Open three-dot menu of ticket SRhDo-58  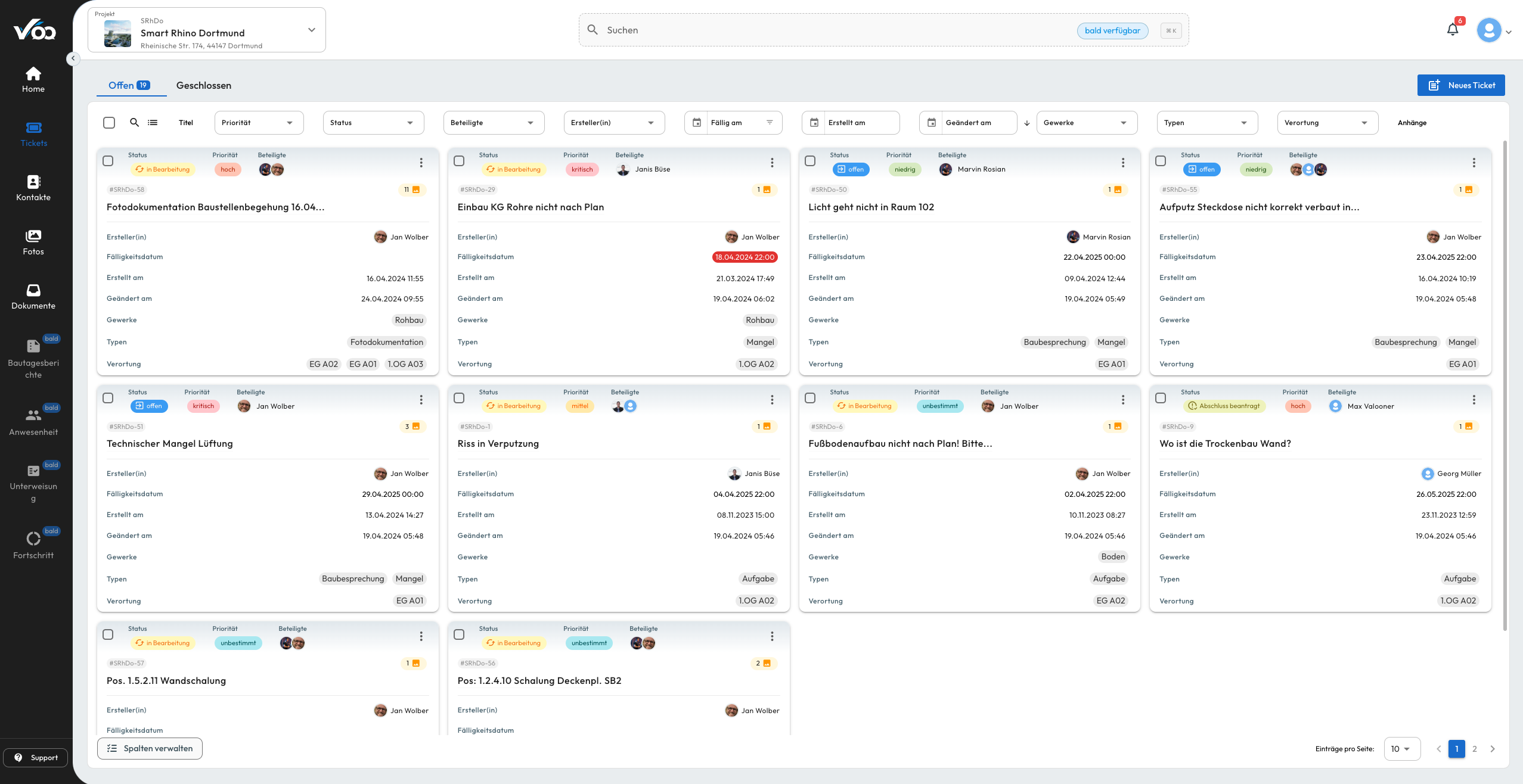[421, 163]
